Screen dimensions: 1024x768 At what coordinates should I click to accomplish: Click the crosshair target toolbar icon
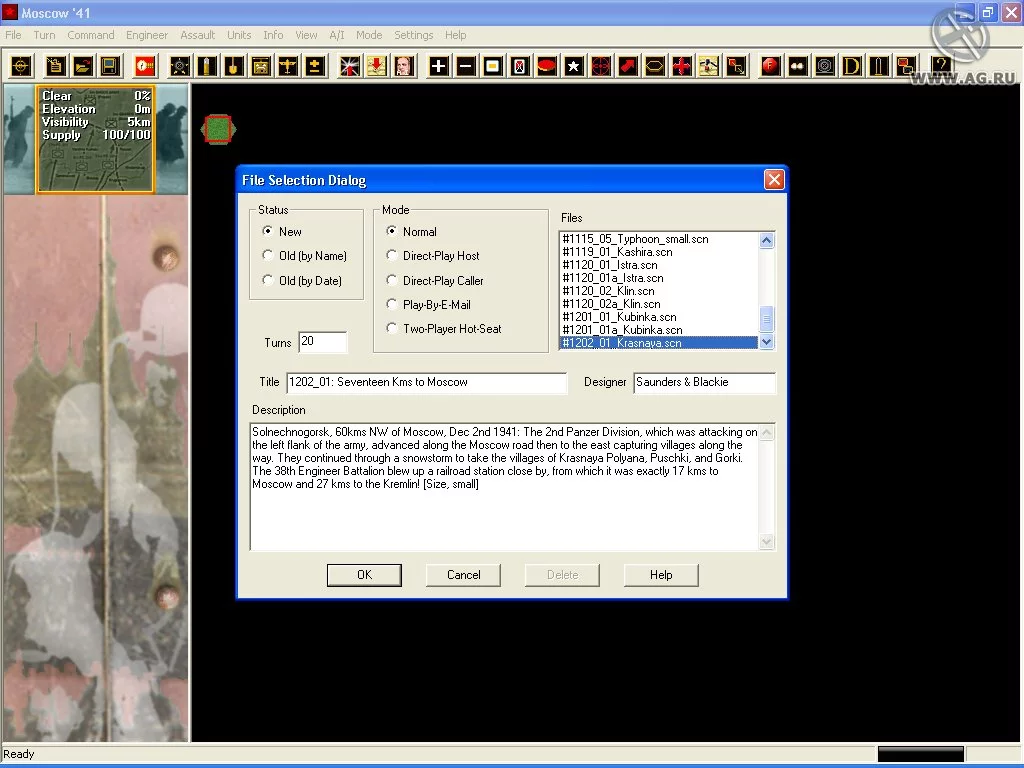pos(21,66)
